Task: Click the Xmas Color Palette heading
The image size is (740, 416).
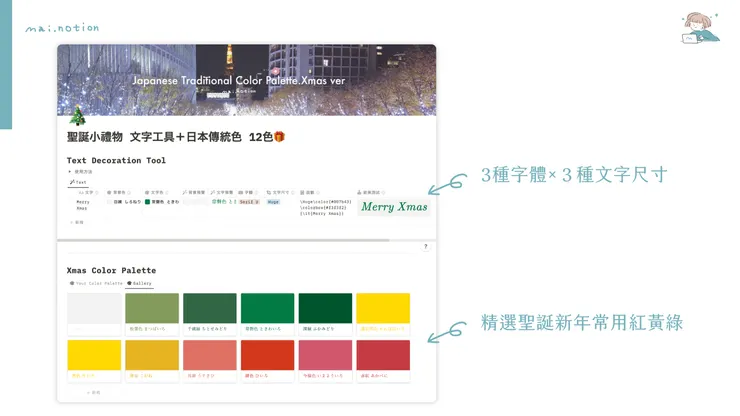Action: click(x=111, y=271)
